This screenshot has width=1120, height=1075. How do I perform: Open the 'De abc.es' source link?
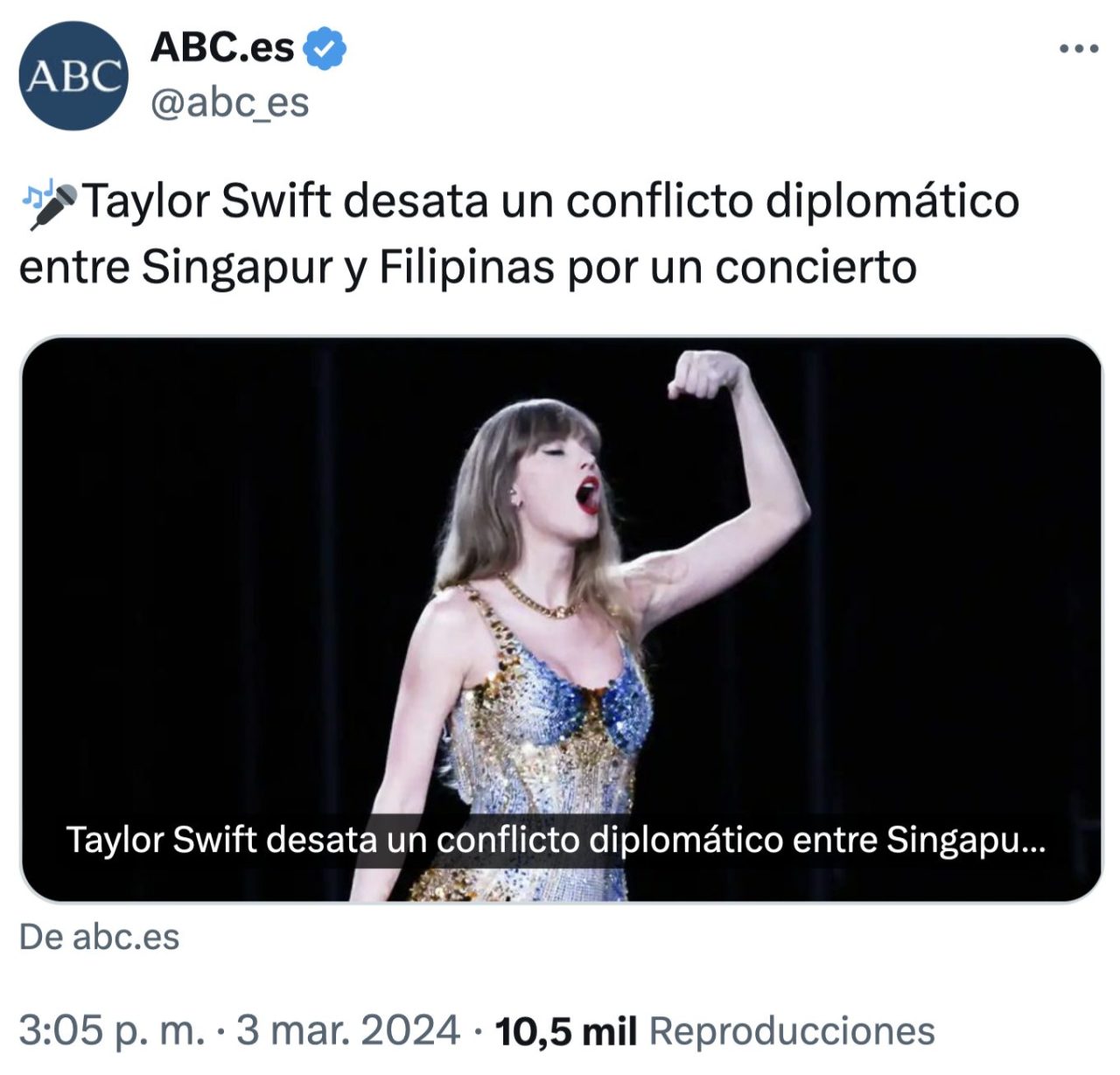click(x=99, y=937)
